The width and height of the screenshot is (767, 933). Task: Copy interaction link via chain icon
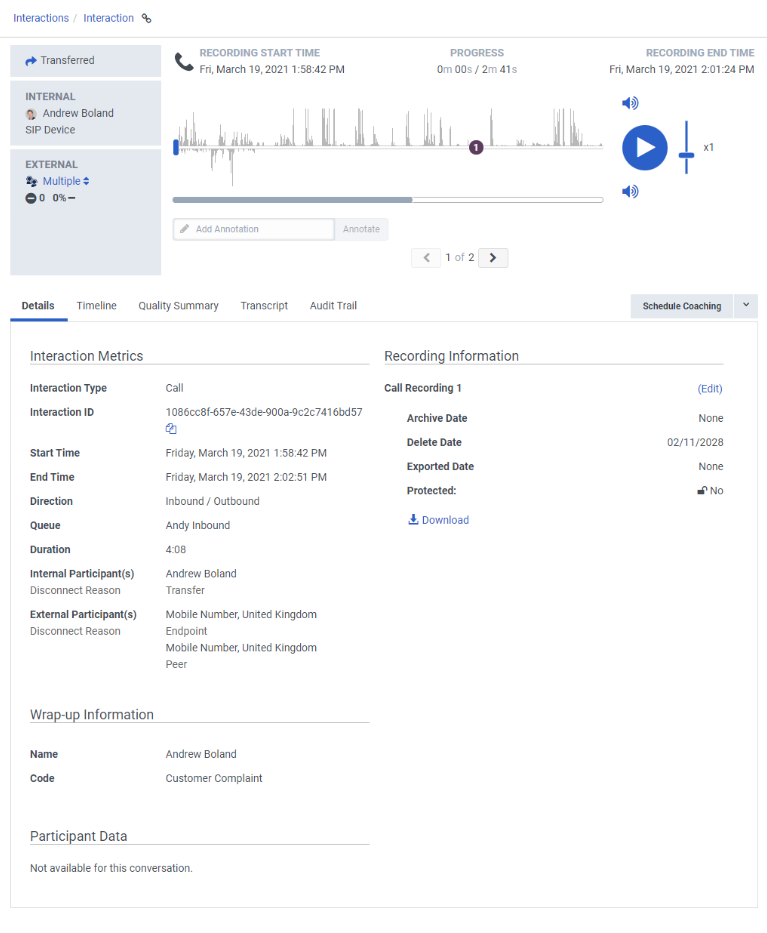click(147, 18)
